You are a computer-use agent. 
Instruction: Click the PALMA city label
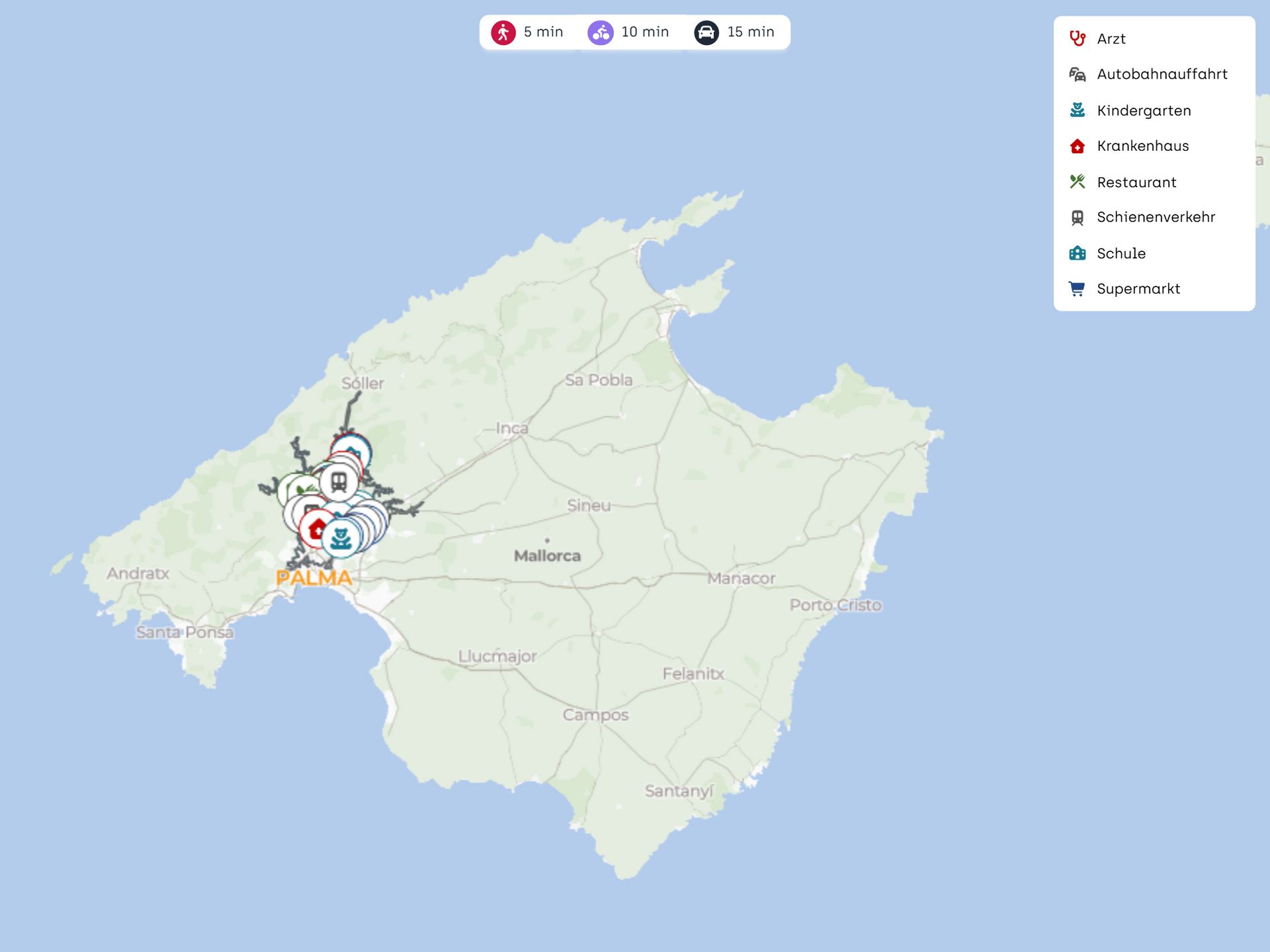(314, 578)
